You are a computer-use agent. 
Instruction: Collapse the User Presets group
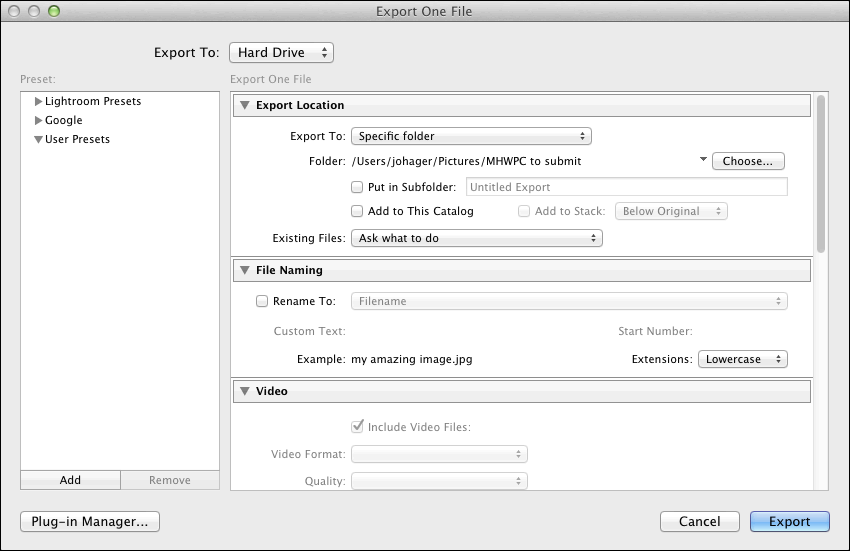coord(39,140)
